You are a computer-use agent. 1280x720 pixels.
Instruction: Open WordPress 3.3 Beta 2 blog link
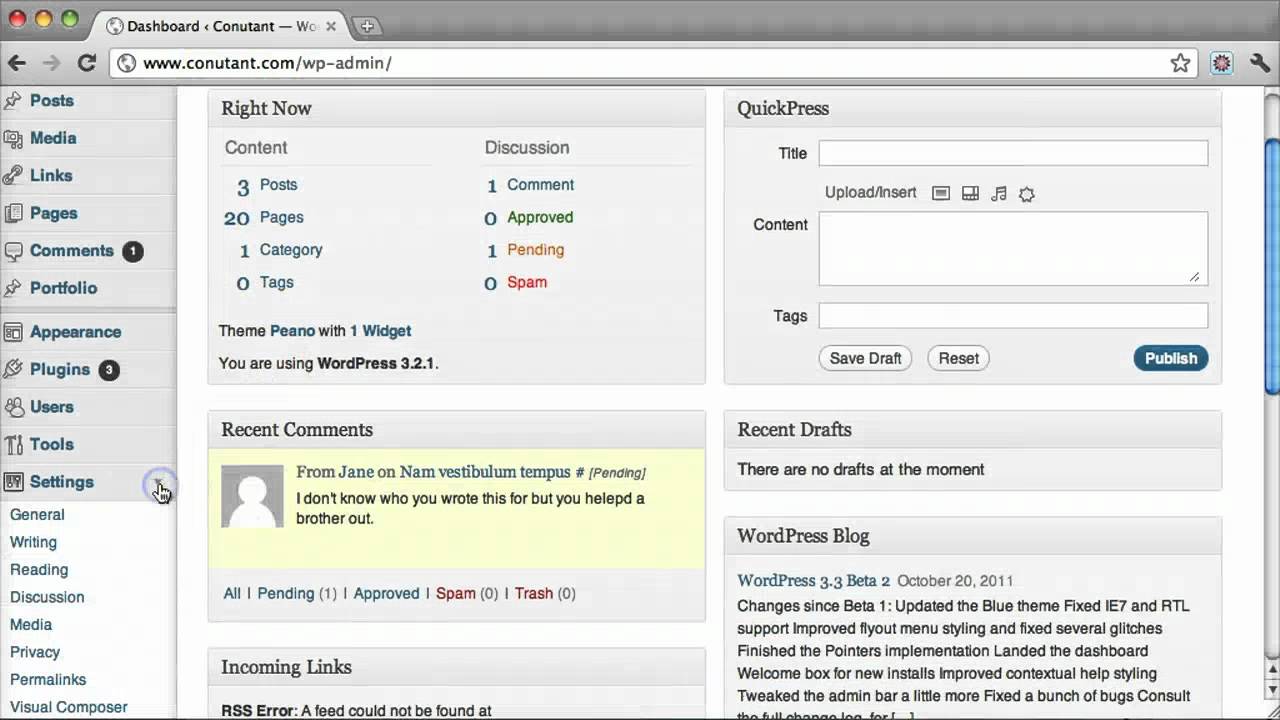click(x=813, y=580)
